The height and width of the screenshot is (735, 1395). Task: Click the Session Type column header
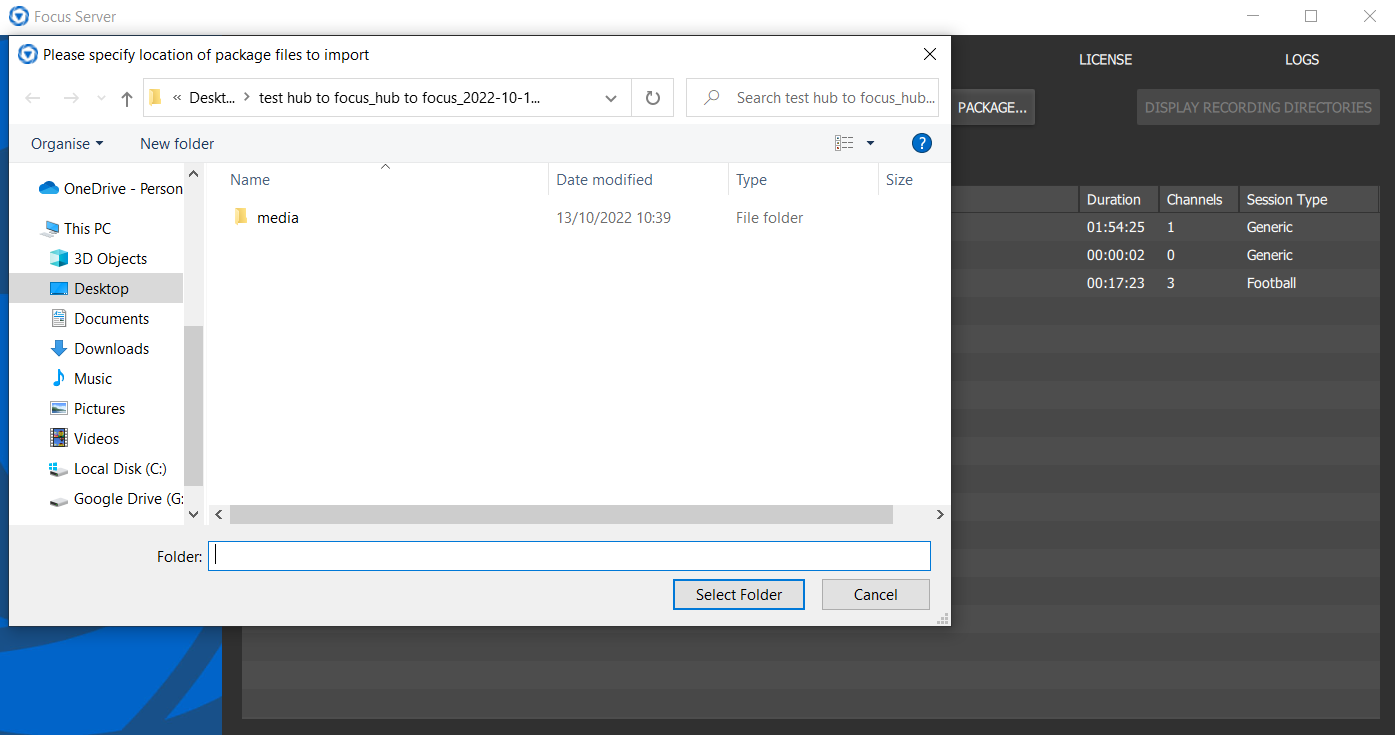tap(1309, 199)
